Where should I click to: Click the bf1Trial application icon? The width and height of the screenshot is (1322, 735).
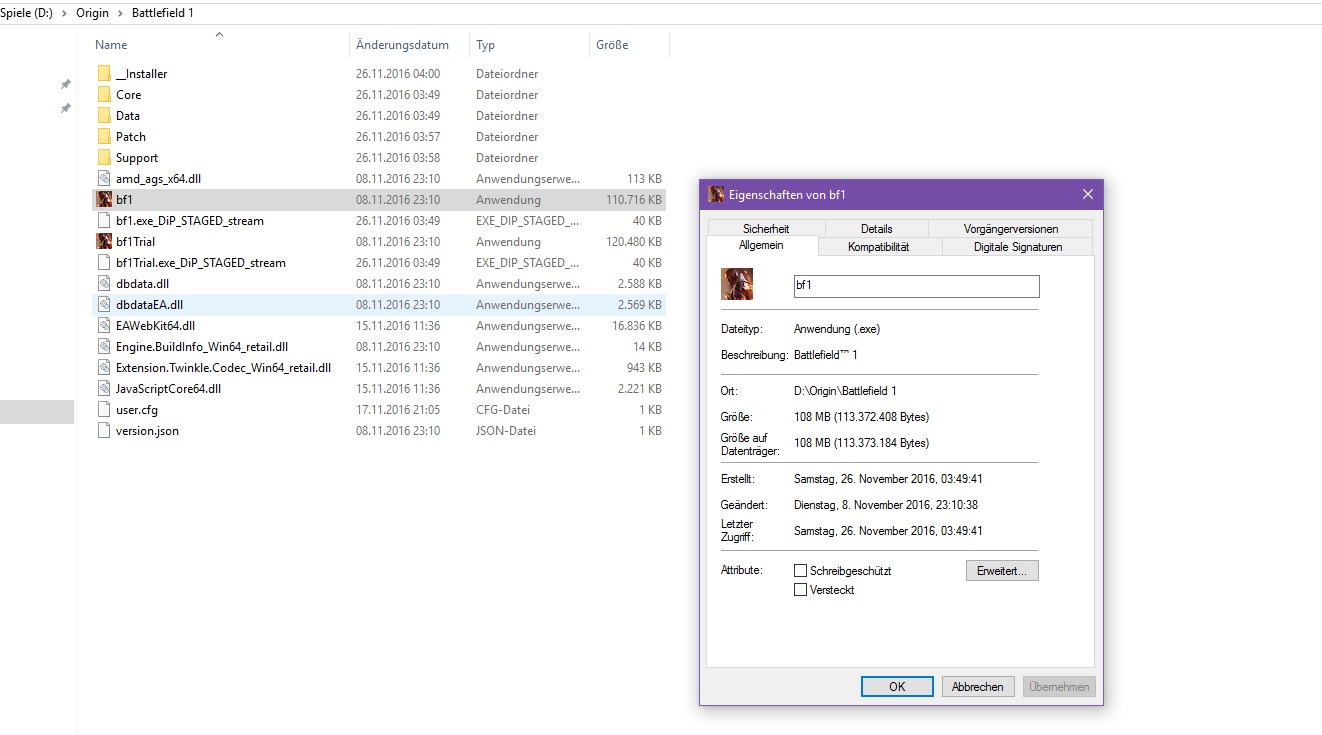tap(105, 242)
